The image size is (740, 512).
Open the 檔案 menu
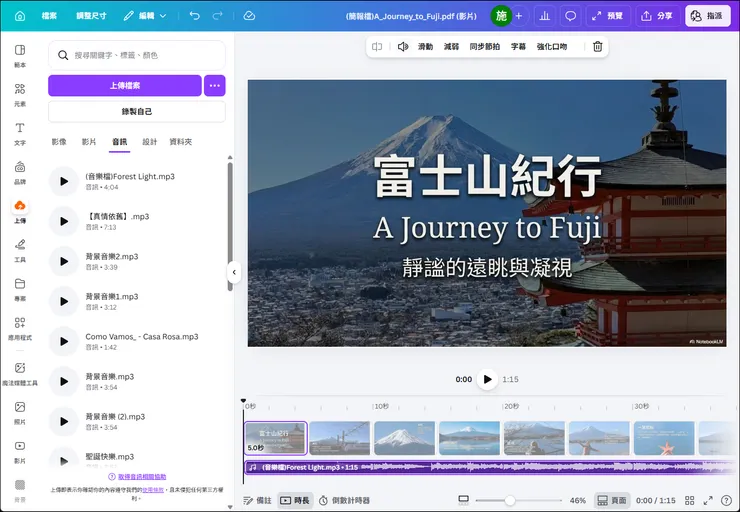click(49, 16)
